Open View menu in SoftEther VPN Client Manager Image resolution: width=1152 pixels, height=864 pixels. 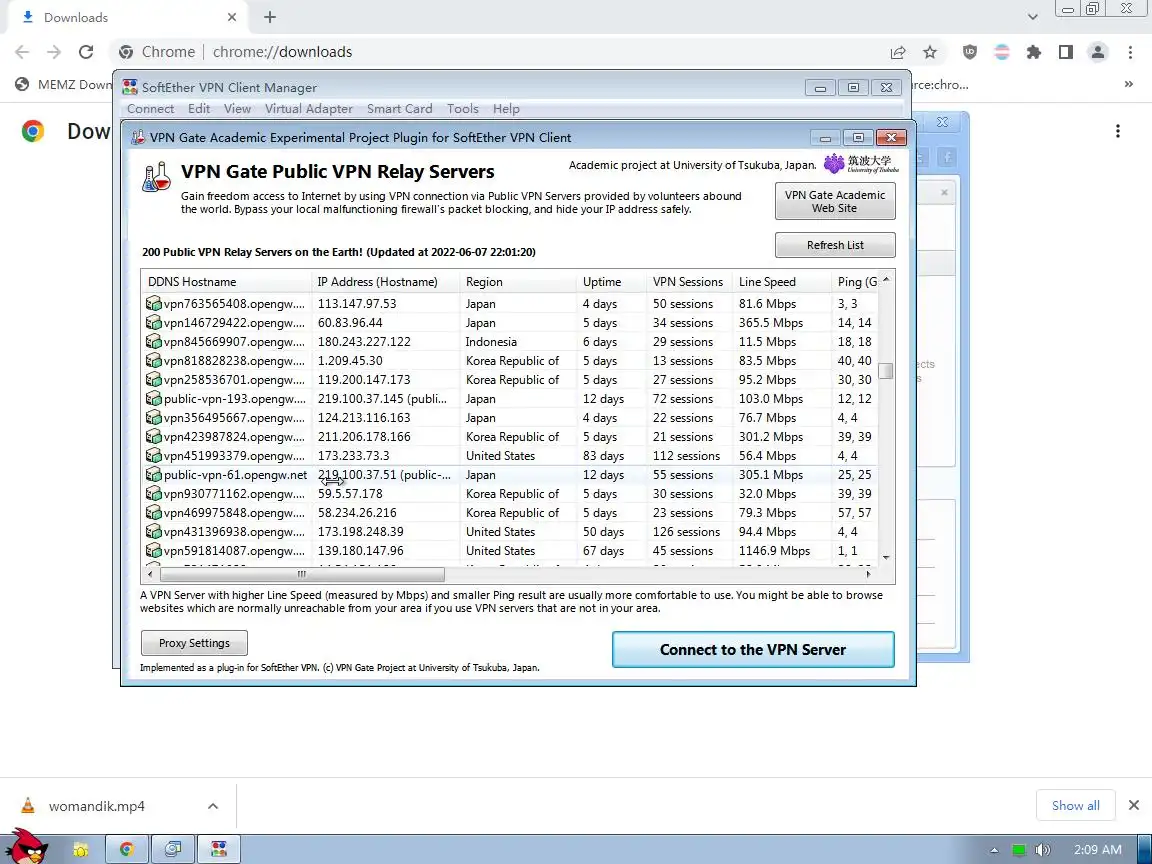pos(237,109)
